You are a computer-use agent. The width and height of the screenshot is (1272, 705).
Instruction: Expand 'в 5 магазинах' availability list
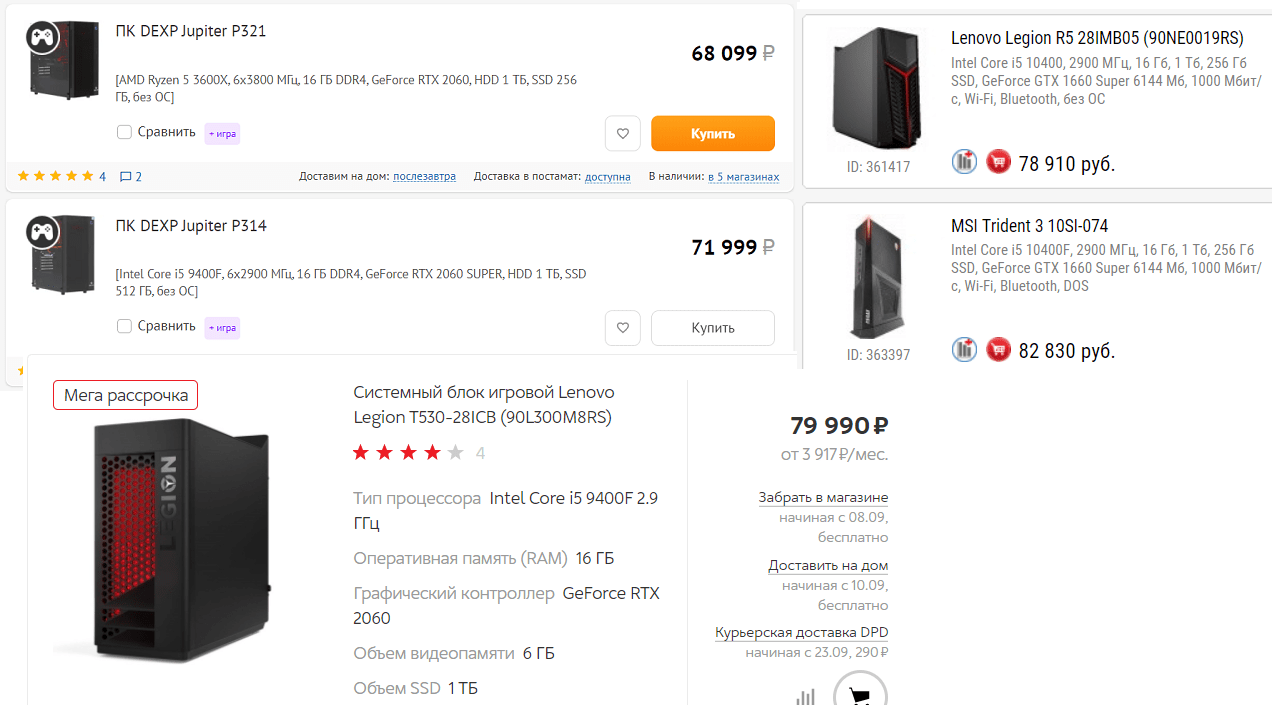pos(743,177)
